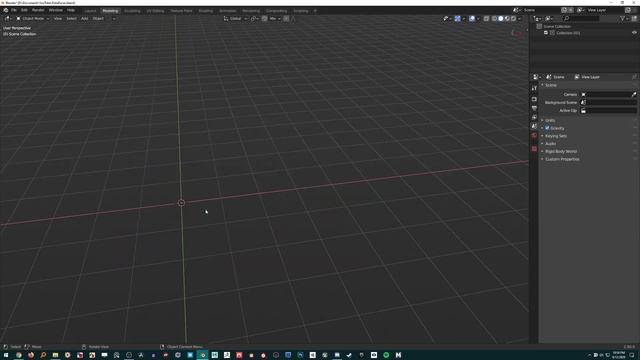Open the Window menu
Viewport: 640px width, 360px height.
56,10
